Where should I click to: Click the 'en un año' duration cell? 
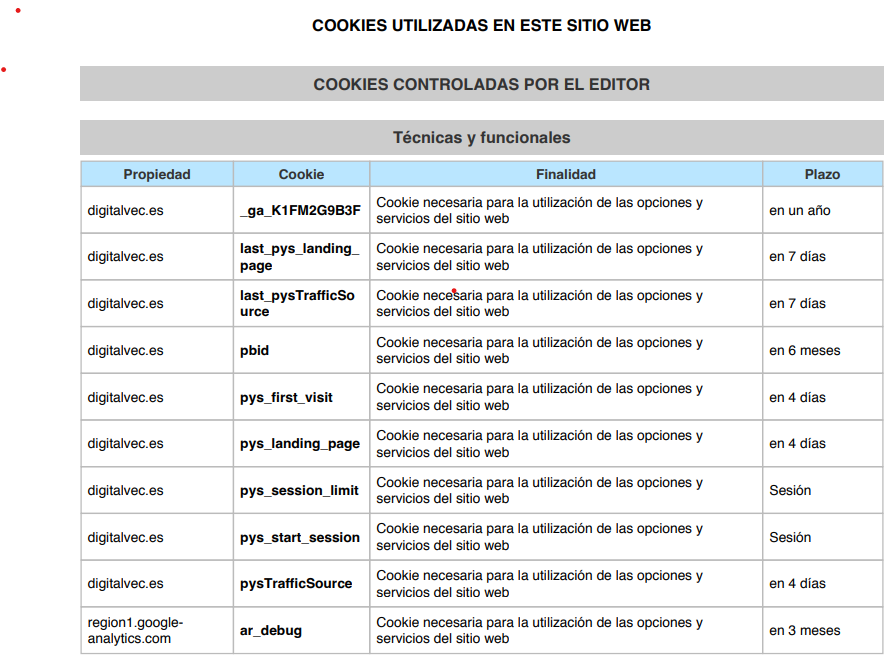pos(800,211)
